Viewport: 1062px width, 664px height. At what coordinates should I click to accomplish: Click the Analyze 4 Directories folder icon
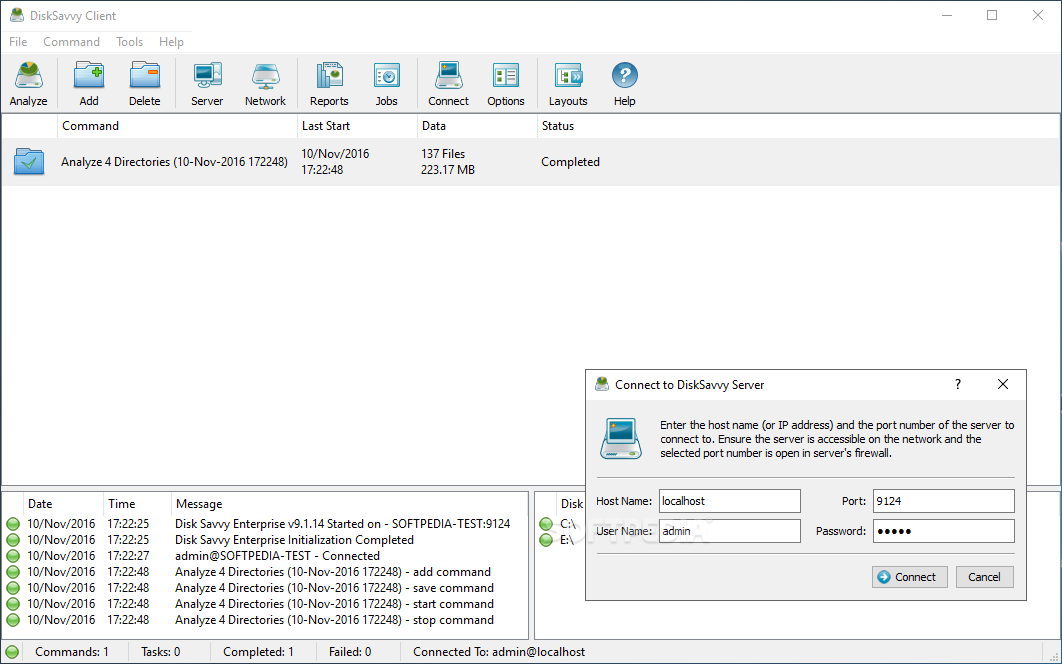pos(29,162)
